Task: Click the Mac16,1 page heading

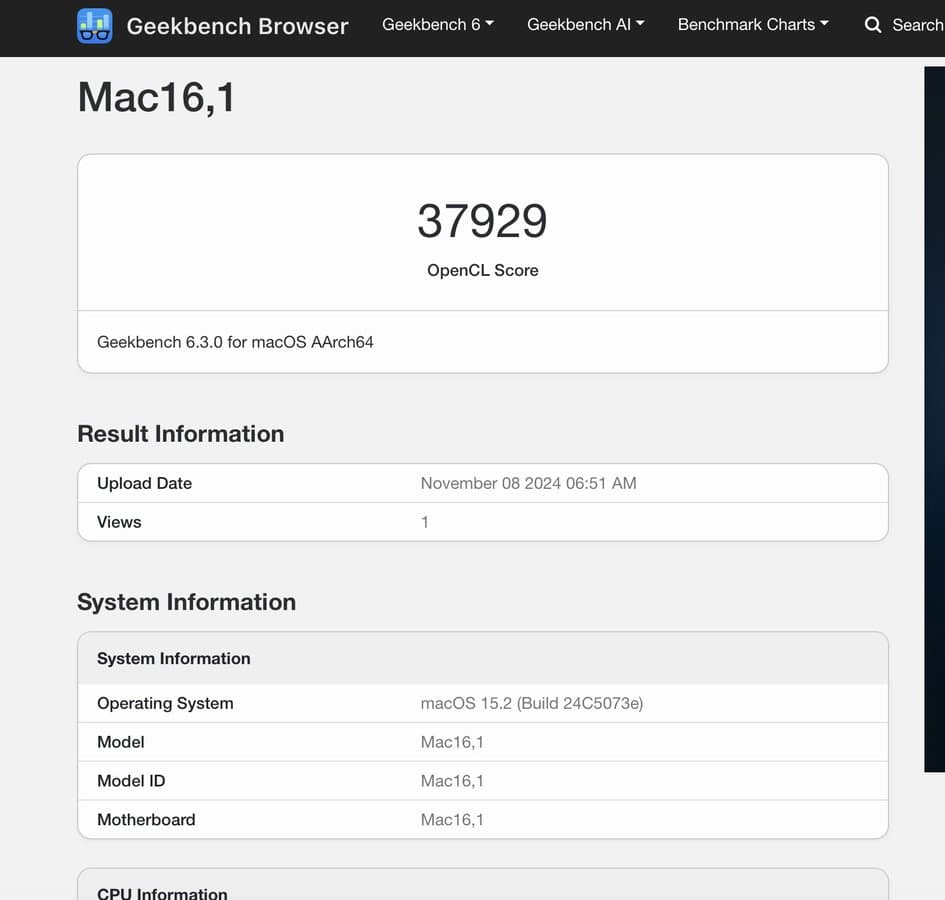Action: click(x=157, y=98)
